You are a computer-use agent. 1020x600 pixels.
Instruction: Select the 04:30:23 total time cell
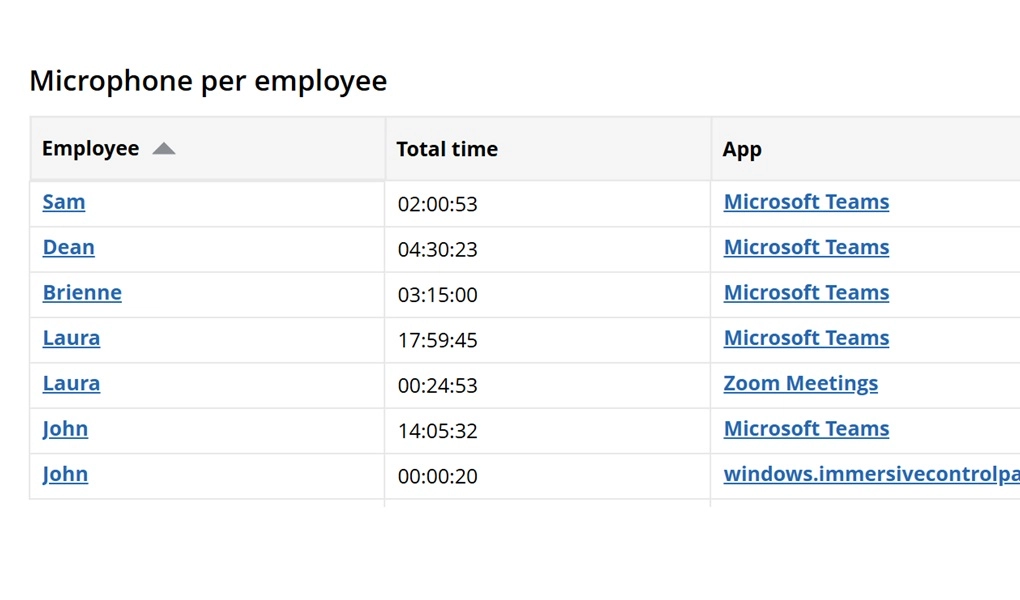coord(438,249)
